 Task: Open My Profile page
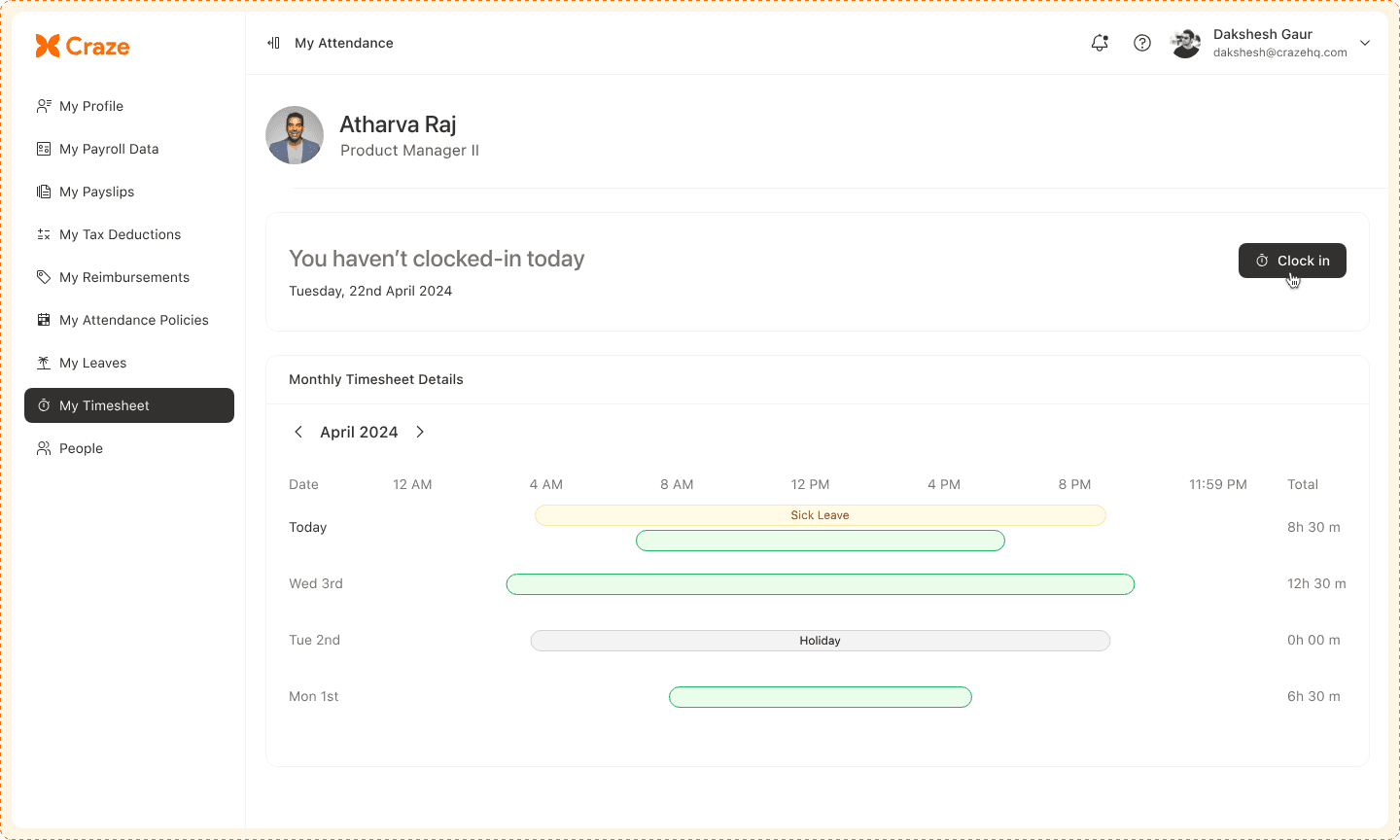pyautogui.click(x=129, y=106)
